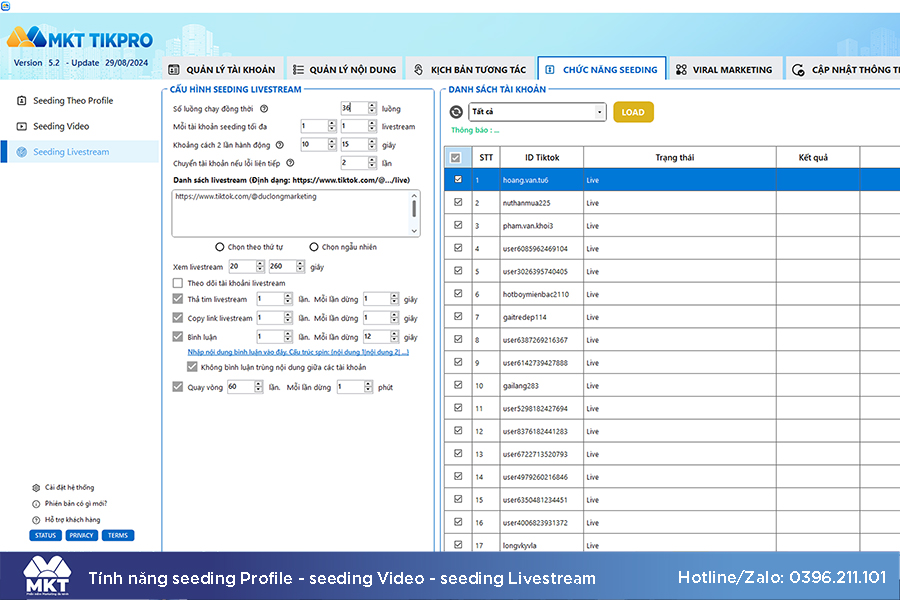Open the Kịch bản tương tác tab
The image size is (900, 600).
click(x=470, y=69)
